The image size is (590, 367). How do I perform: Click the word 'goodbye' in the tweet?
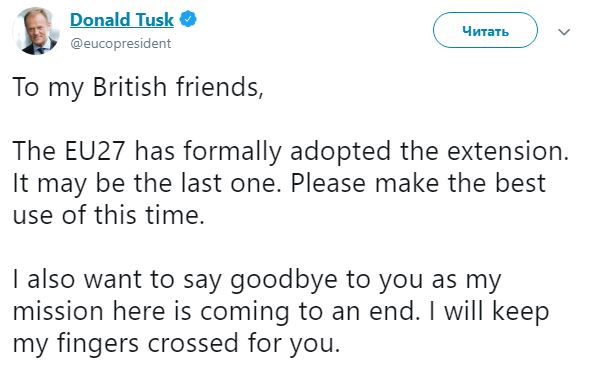284,280
